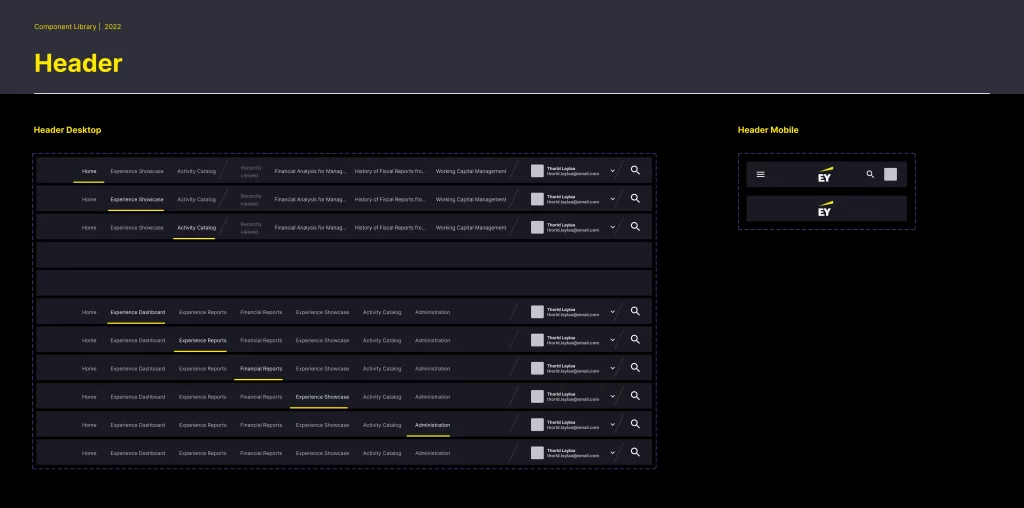Screen dimensions: 1024x508
Task: Click Experience Reports in Administration header with nothing underlined
Action: tap(202, 452)
